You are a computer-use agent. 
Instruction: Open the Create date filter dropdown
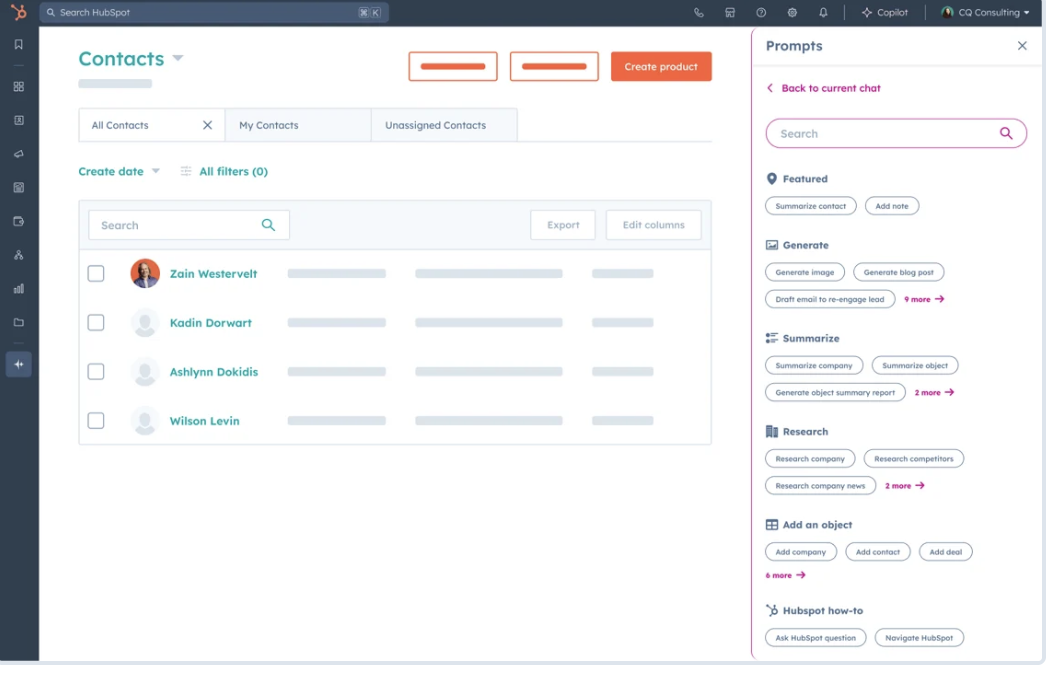click(x=119, y=172)
